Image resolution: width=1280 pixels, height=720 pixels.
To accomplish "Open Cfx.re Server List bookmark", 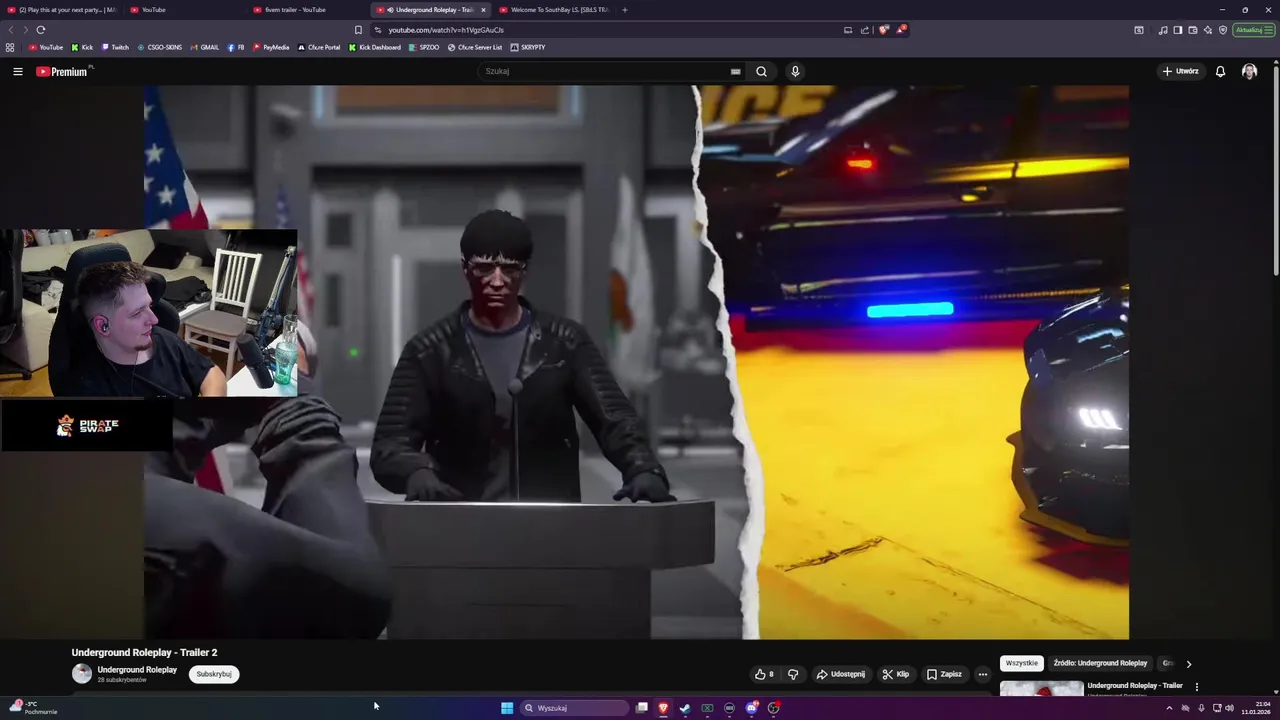I will point(475,47).
